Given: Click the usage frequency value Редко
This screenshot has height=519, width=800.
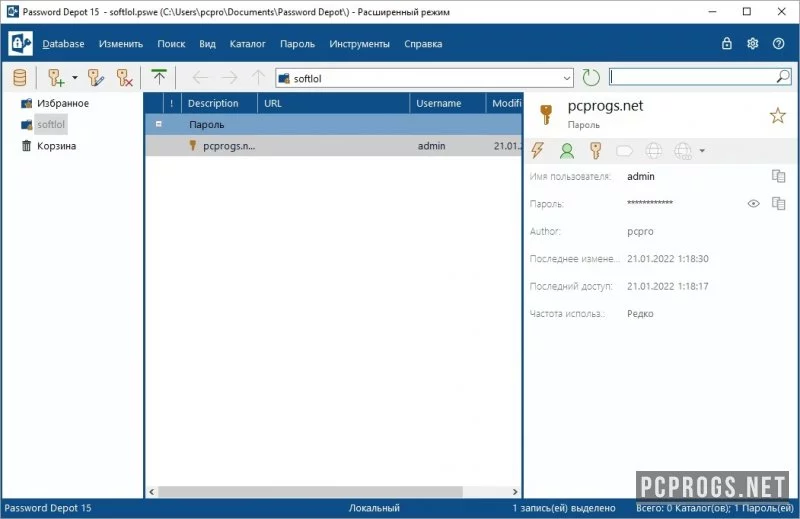Looking at the screenshot, I should tap(640, 314).
